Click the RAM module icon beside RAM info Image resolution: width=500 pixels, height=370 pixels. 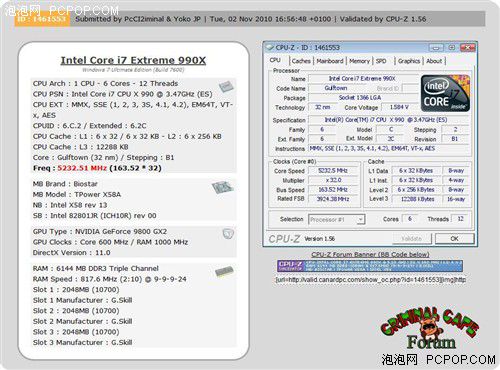click(224, 272)
